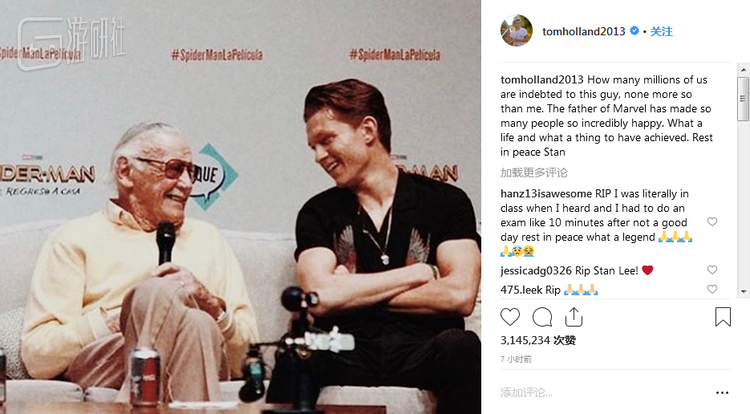
Task: Like hanz13isawesome's comment
Action: tap(712, 222)
